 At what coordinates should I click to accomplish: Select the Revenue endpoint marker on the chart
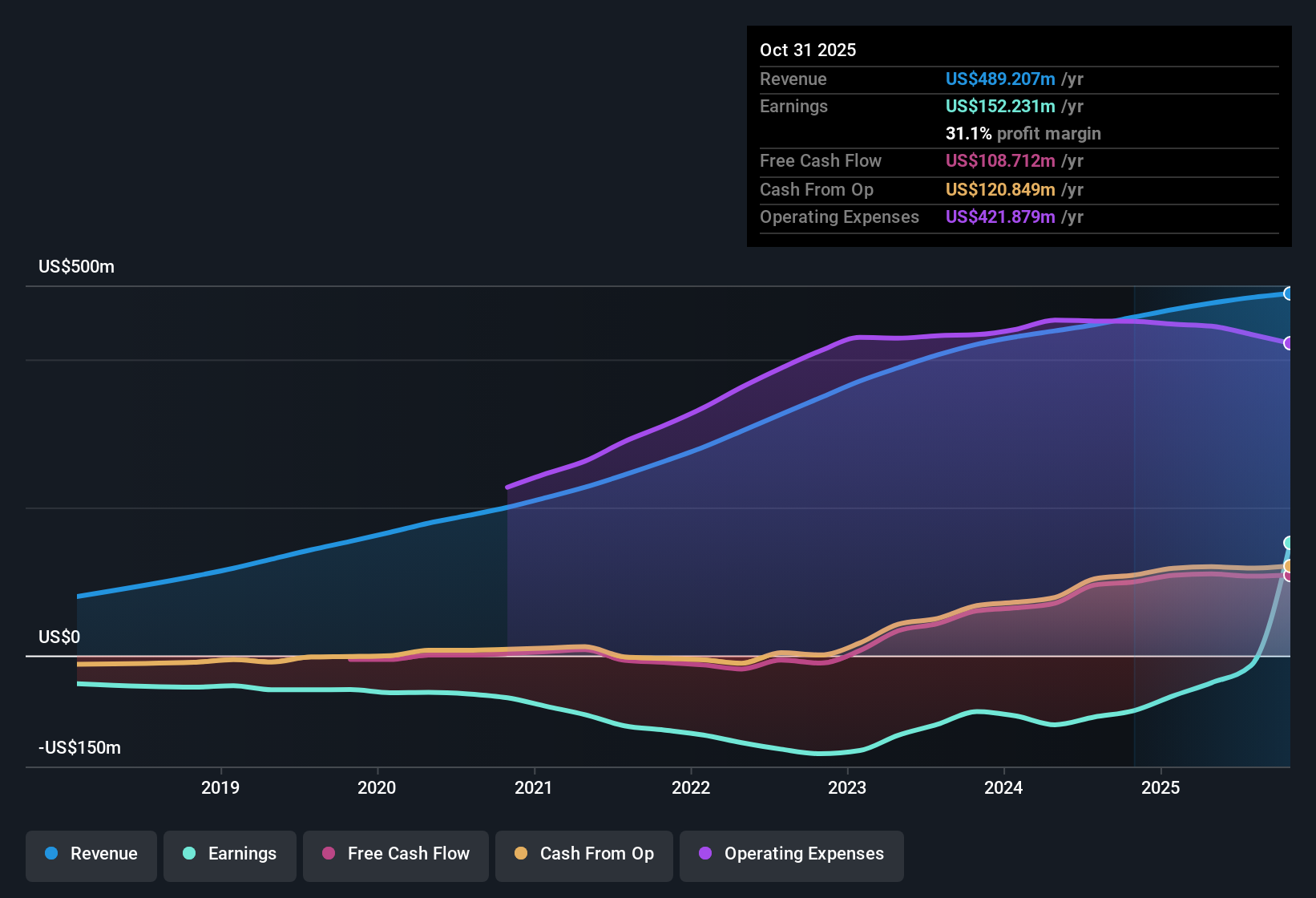coord(1290,293)
